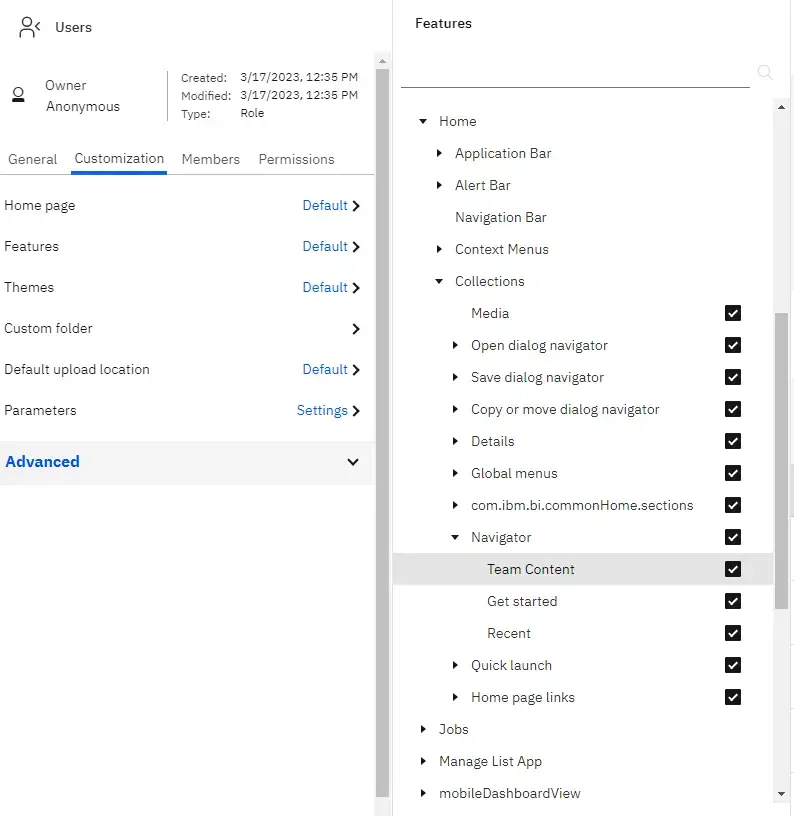794x816 pixels.
Task: Open Features chevron arrow
Action: click(x=356, y=247)
